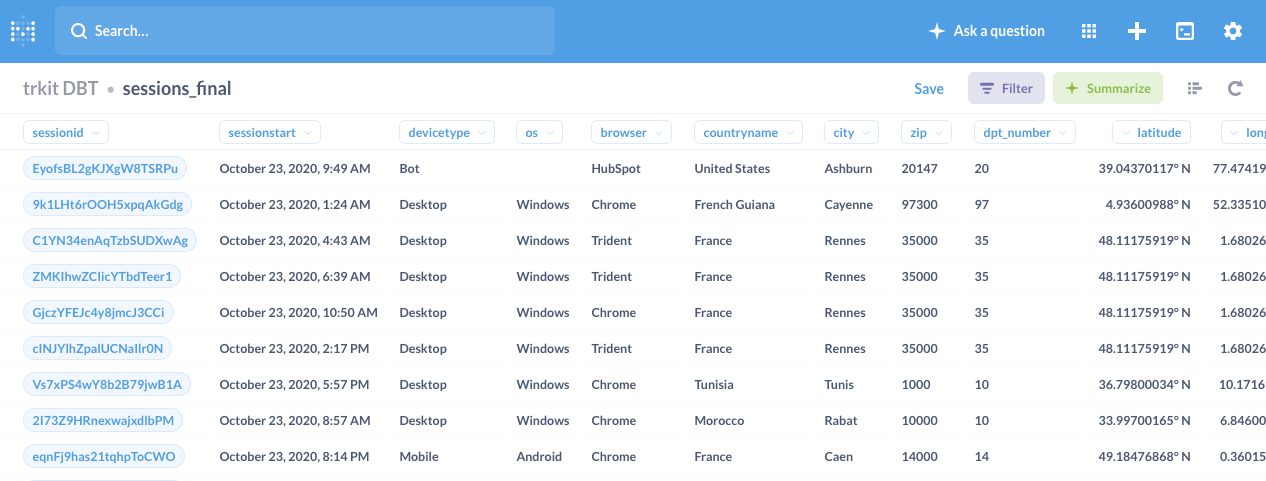Click the notebook editor icon
1266x481 pixels.
click(1194, 89)
